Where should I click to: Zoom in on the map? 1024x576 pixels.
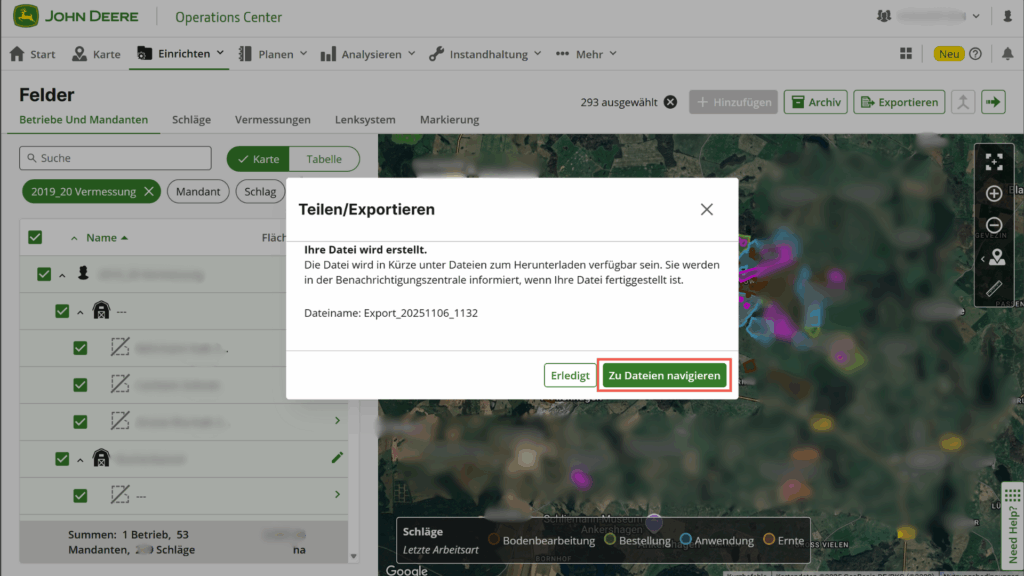pos(994,194)
